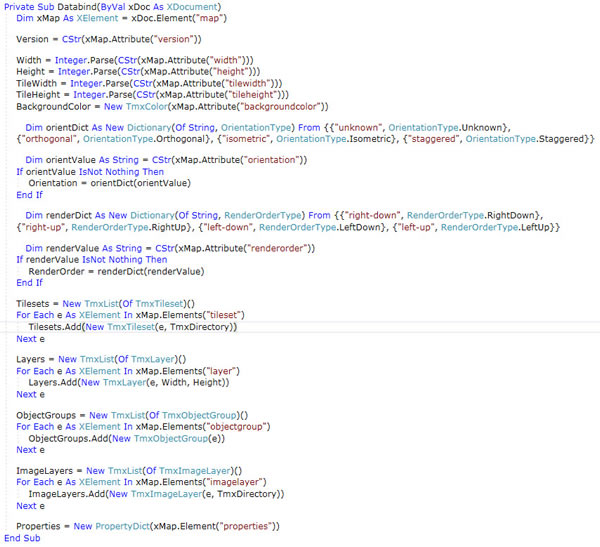Click the 'Dim orientValue As String' line
600x547 pixels.
point(166,160)
